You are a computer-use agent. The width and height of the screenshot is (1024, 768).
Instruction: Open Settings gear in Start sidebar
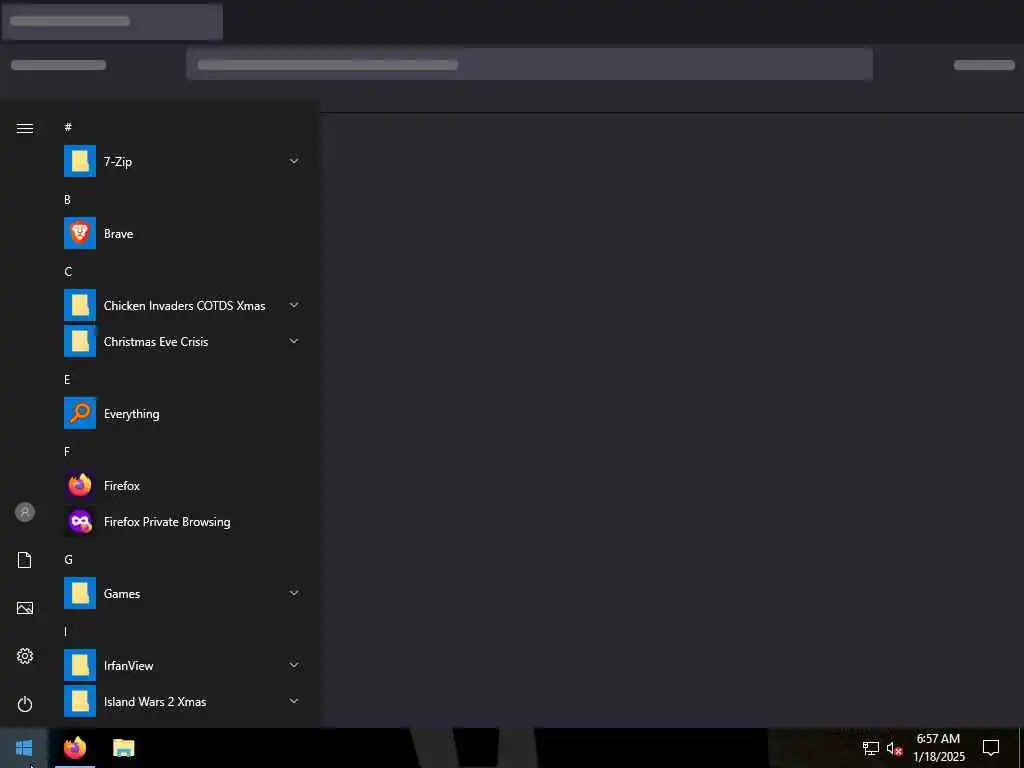pyautogui.click(x=25, y=656)
